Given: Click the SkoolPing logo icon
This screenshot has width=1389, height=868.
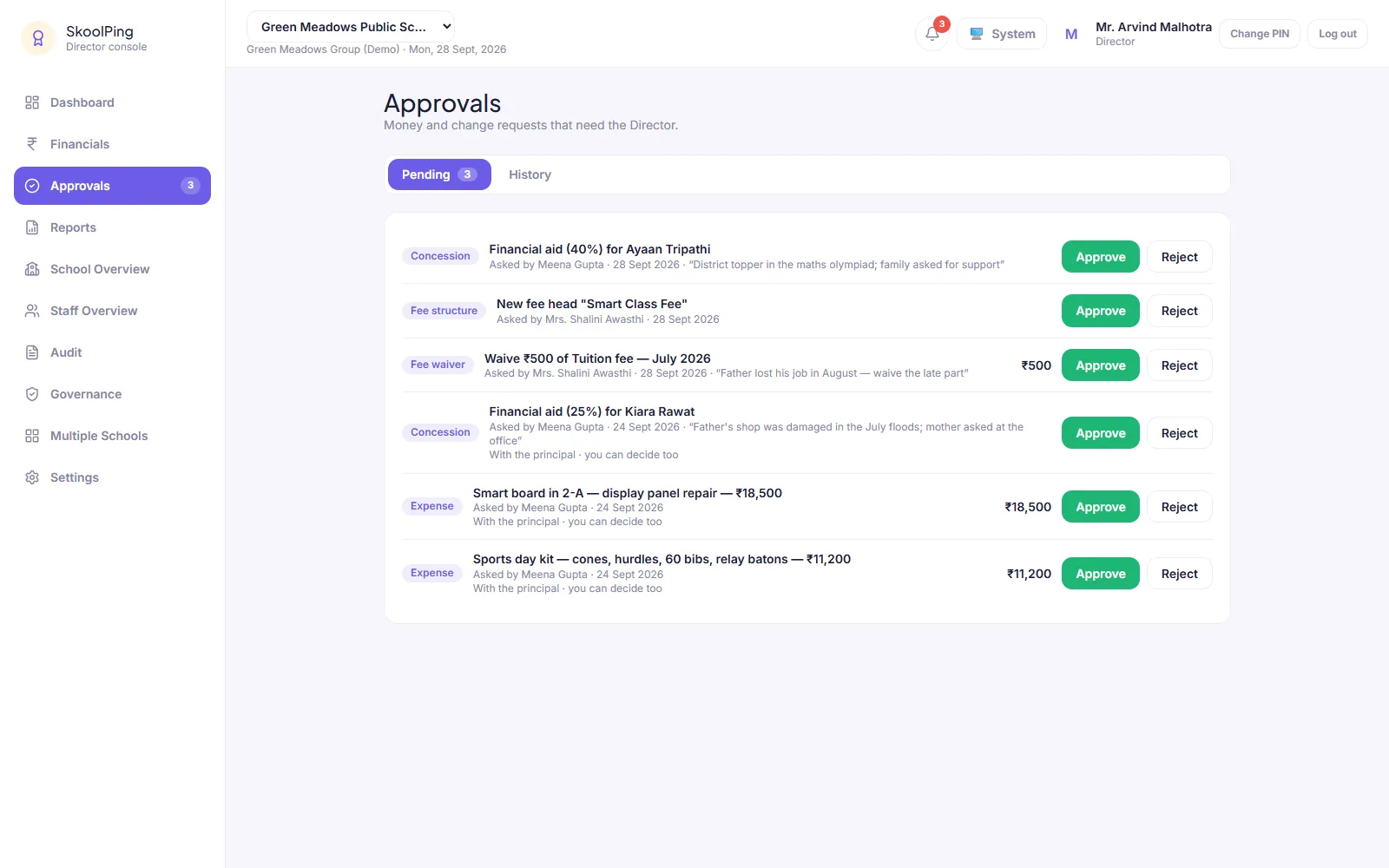Looking at the screenshot, I should [38, 38].
